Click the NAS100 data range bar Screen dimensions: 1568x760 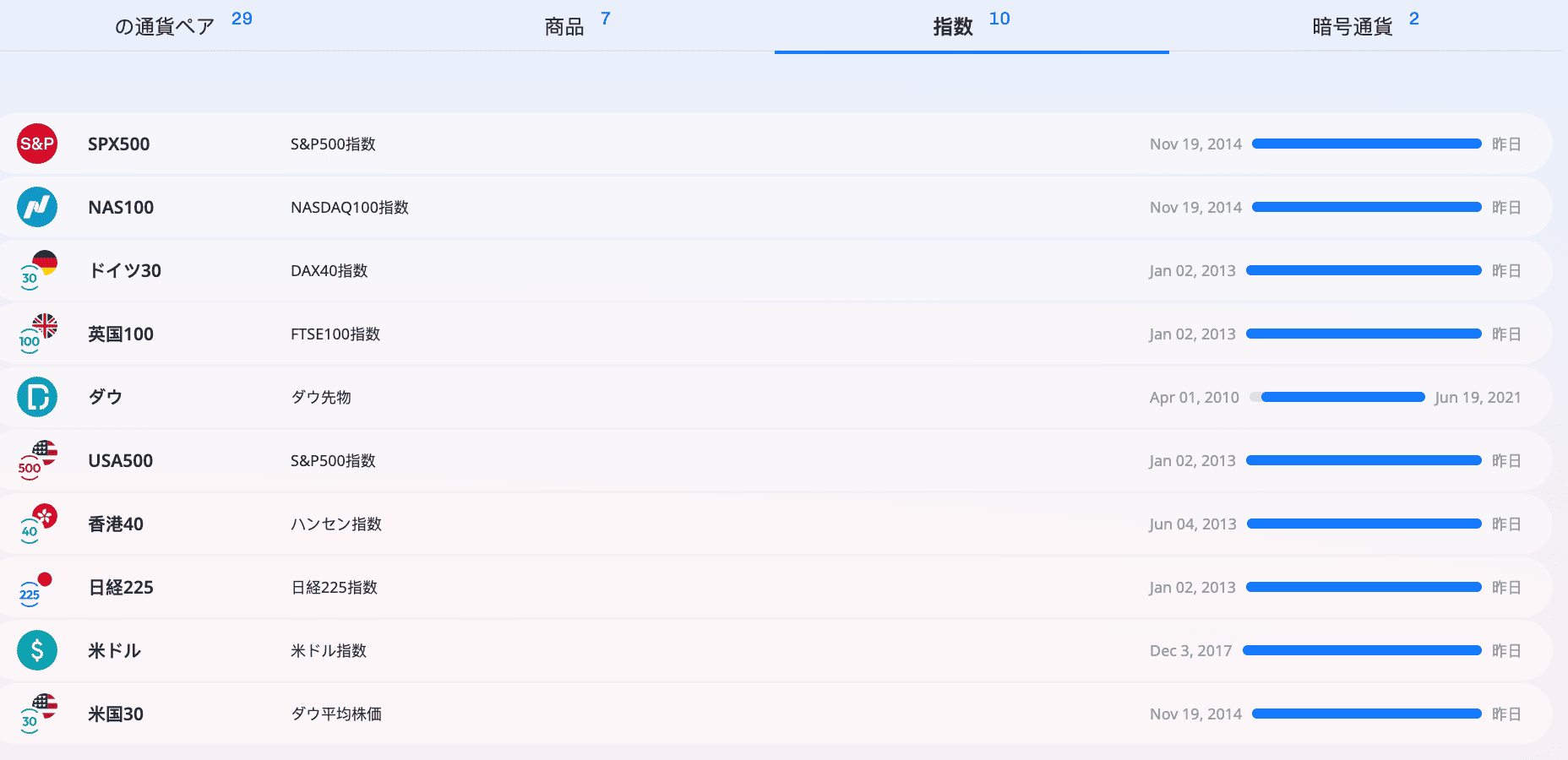point(1367,207)
